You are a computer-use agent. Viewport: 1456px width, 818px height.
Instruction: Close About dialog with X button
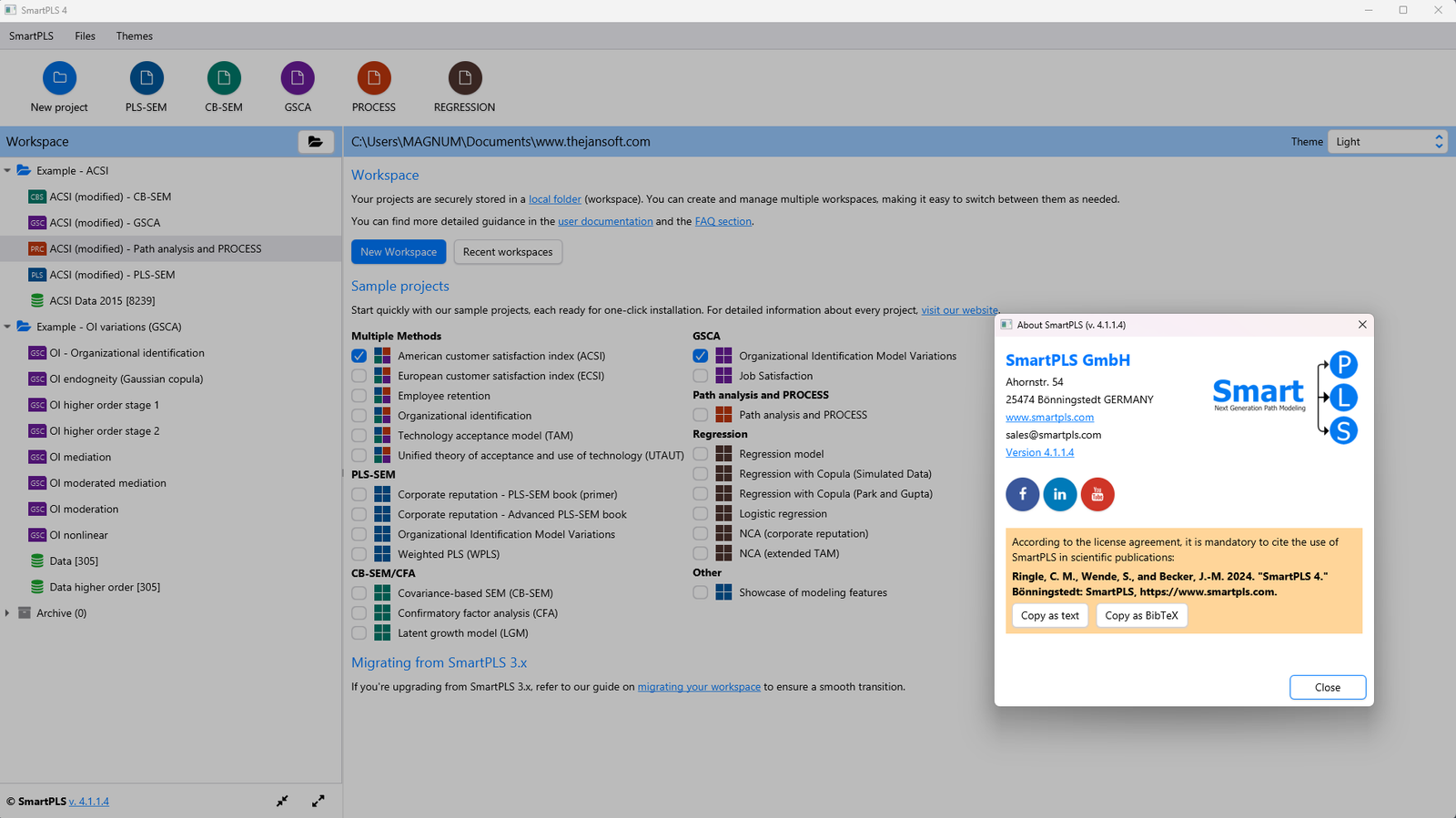pos(1362,325)
